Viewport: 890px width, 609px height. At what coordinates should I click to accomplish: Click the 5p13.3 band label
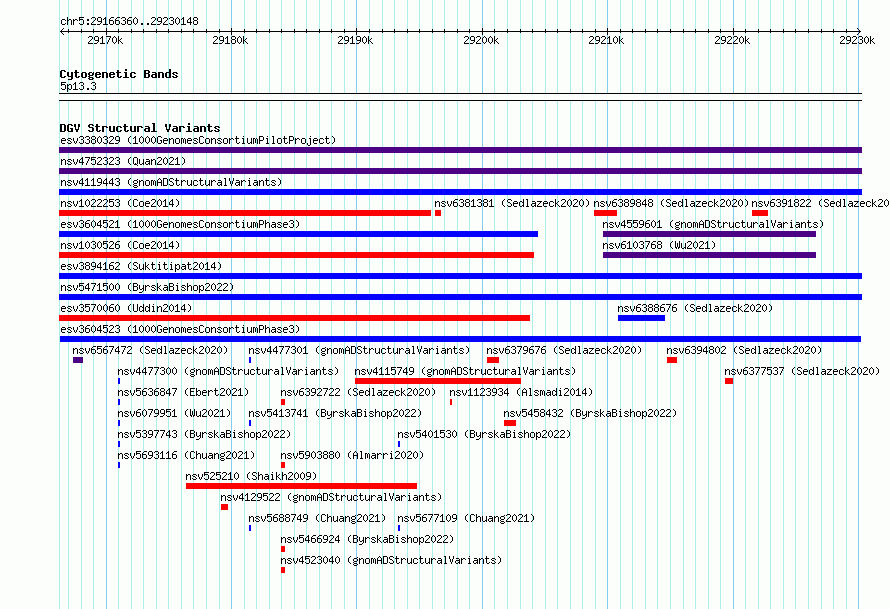click(78, 86)
